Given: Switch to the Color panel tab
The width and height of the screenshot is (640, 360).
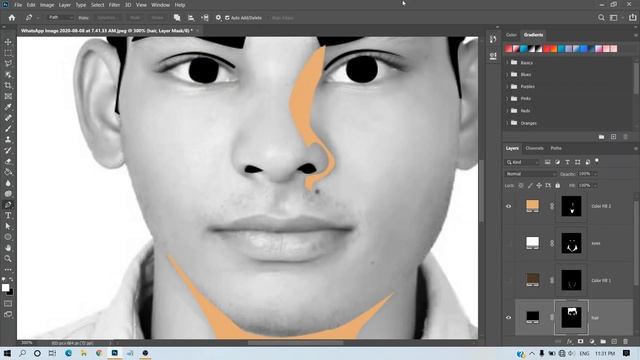Looking at the screenshot, I should [511, 35].
